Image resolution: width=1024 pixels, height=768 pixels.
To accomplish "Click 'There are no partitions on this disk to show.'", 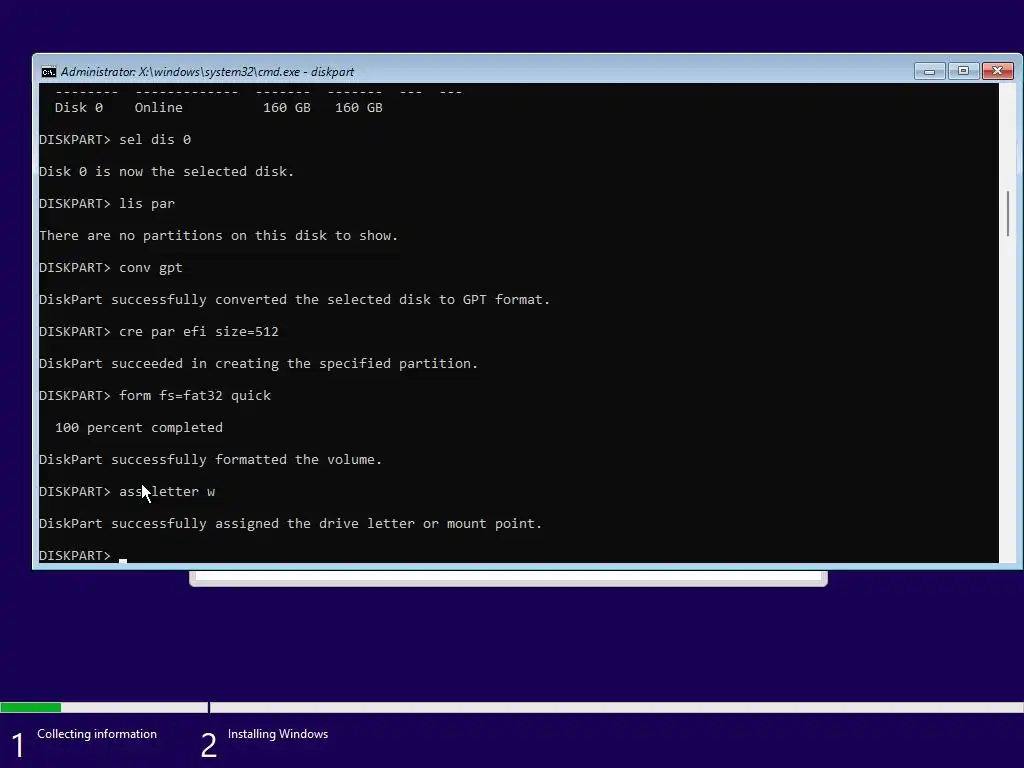I will [x=219, y=236].
